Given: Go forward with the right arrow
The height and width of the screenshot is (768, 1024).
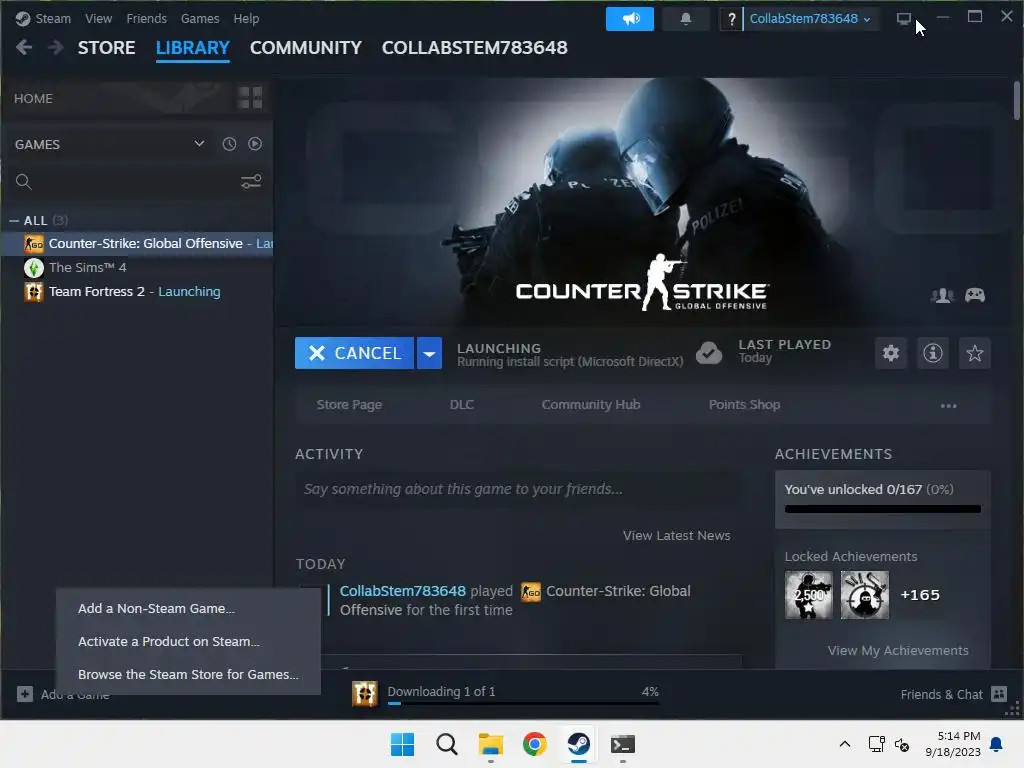Looking at the screenshot, I should click(56, 47).
